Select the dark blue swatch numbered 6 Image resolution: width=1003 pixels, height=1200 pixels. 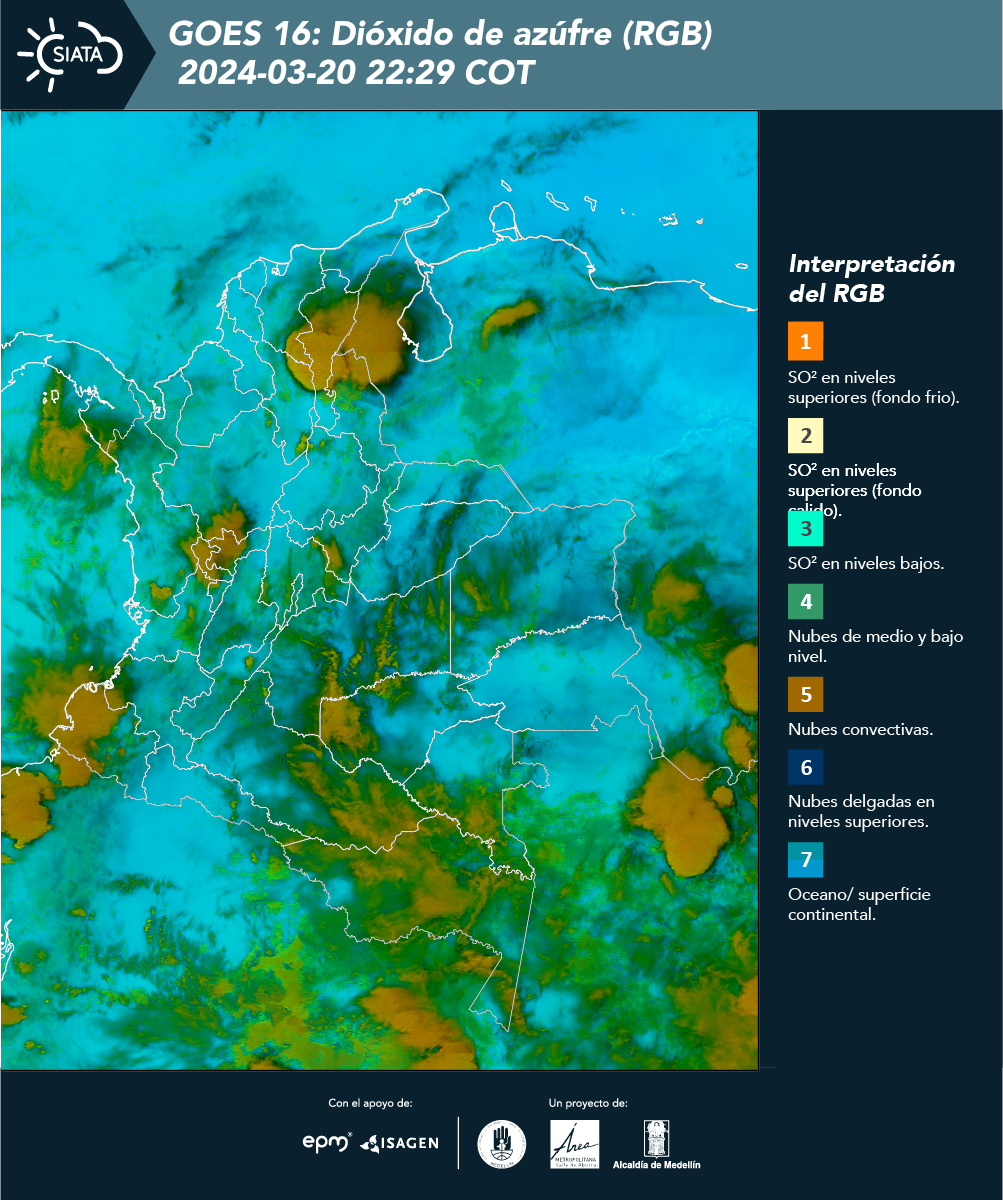tap(805, 768)
